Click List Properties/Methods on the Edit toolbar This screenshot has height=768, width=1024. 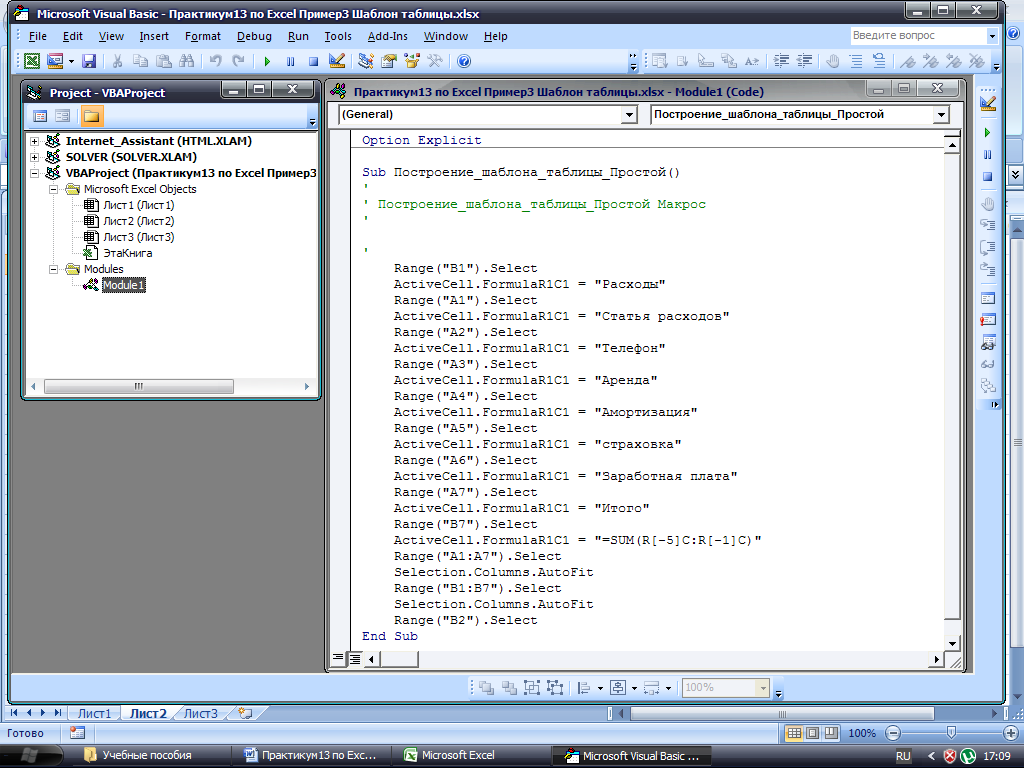point(660,61)
